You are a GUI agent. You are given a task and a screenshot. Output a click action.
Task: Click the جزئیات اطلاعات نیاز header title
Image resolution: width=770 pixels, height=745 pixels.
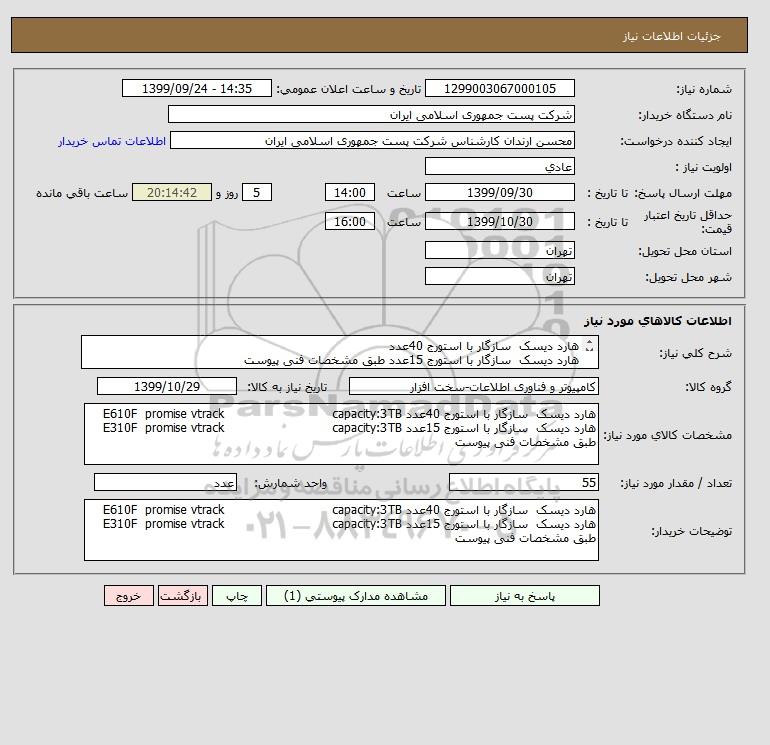click(671, 36)
